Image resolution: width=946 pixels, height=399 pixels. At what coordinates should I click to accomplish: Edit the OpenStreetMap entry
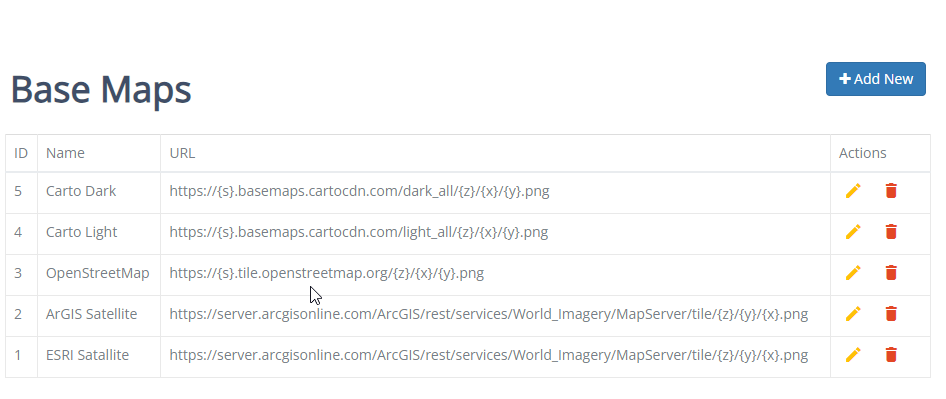point(852,273)
